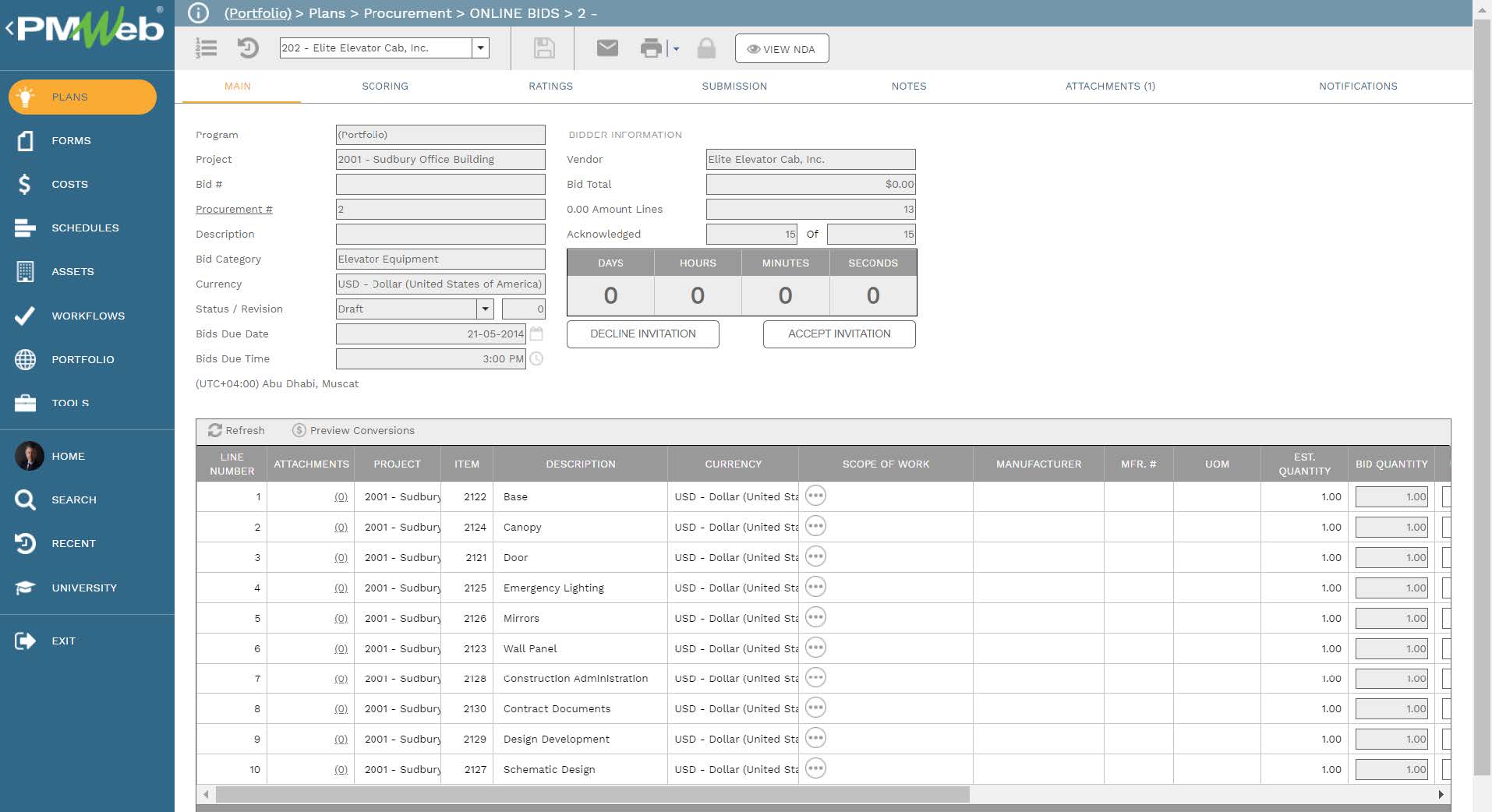Screen dimensions: 1492x812
Task: Click the padlock lock icon
Action: (x=706, y=48)
